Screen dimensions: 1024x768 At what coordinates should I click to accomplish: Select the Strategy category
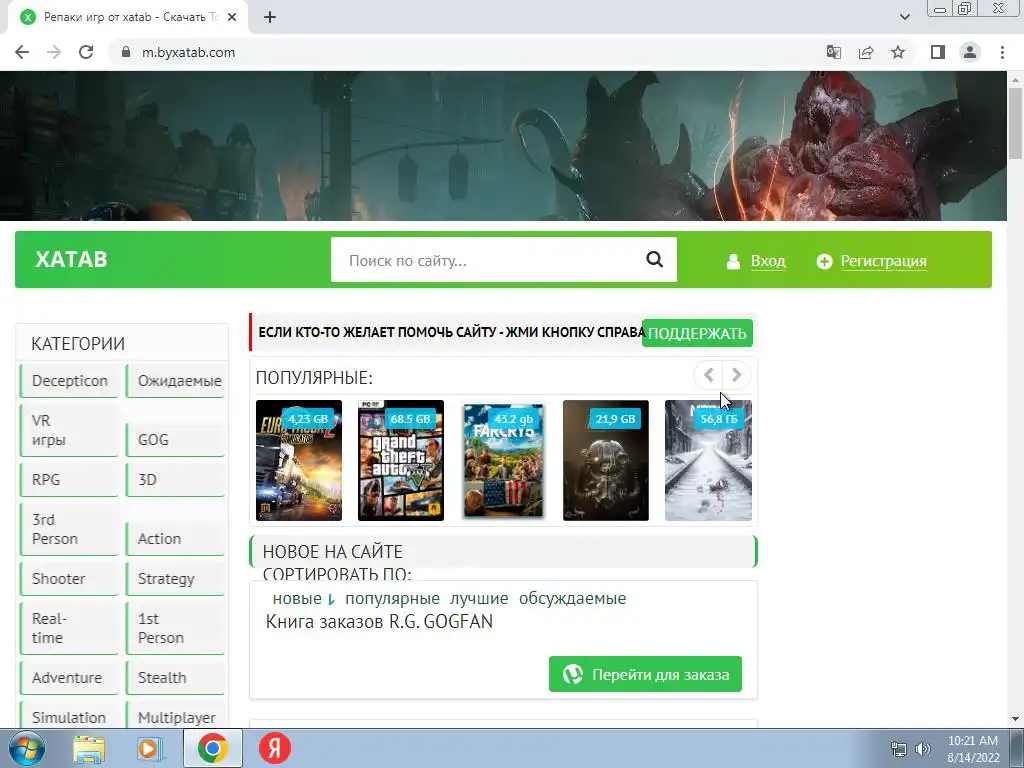point(176,579)
